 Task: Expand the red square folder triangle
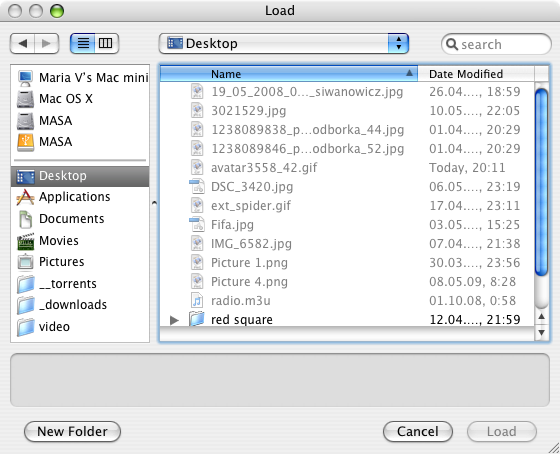pos(174,320)
